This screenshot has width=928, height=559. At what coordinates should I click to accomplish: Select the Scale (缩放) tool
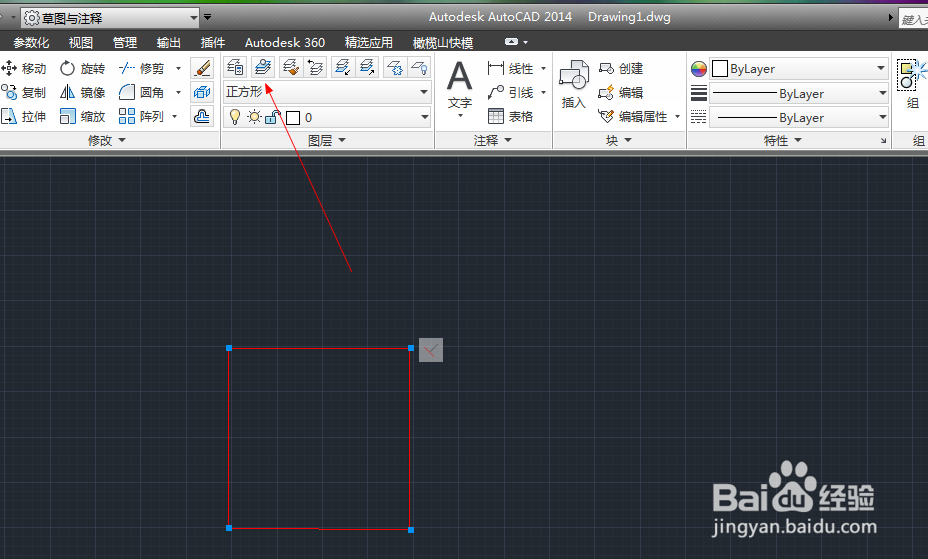(x=82, y=117)
